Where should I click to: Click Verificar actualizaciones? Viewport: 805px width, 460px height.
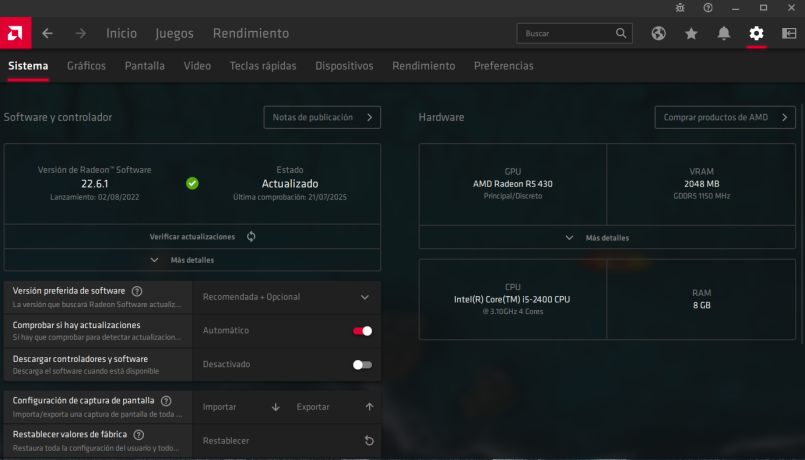pos(192,237)
